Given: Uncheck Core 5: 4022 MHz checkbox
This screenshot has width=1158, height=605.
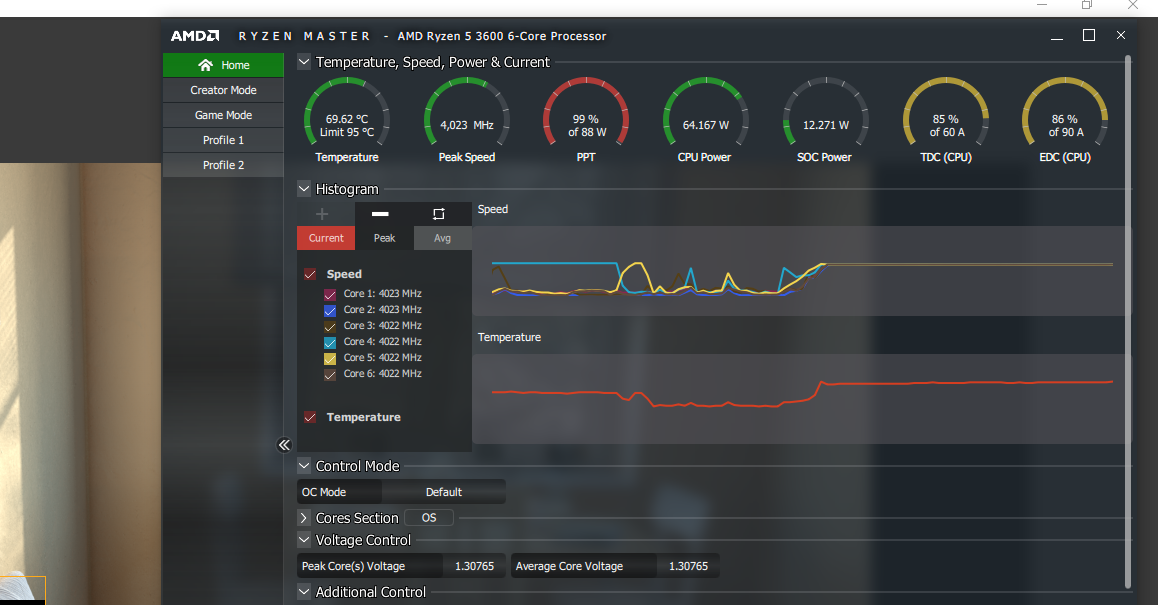Looking at the screenshot, I should pos(330,358).
